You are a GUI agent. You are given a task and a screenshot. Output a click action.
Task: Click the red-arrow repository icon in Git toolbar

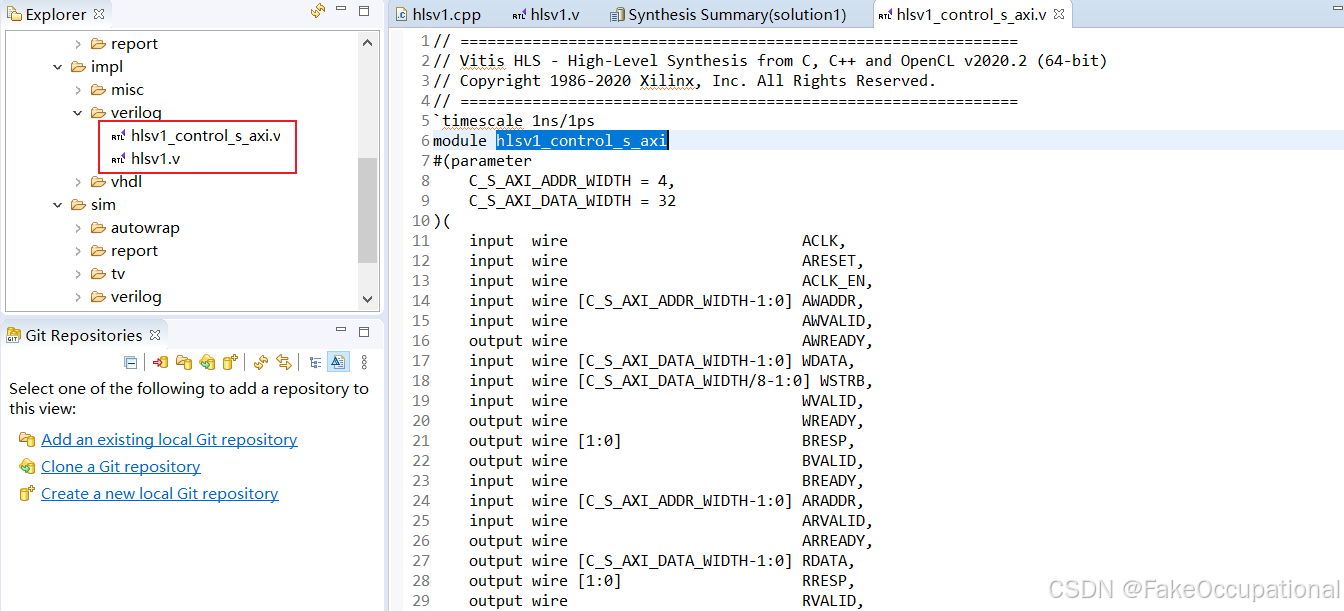point(160,362)
